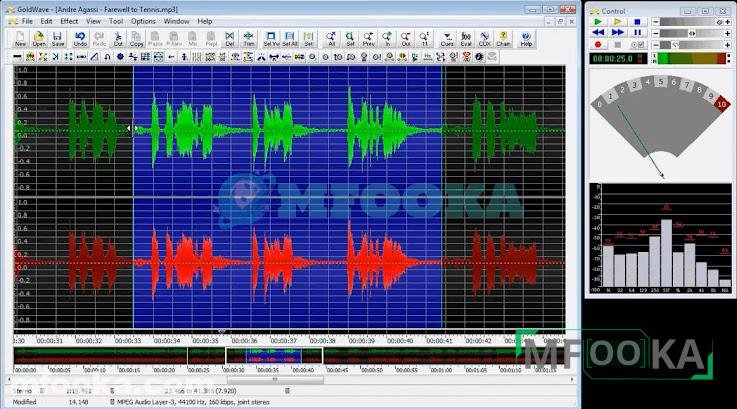The height and width of the screenshot is (409, 737).
Task: Trim the selection with the Trim icon
Action: (x=248, y=38)
